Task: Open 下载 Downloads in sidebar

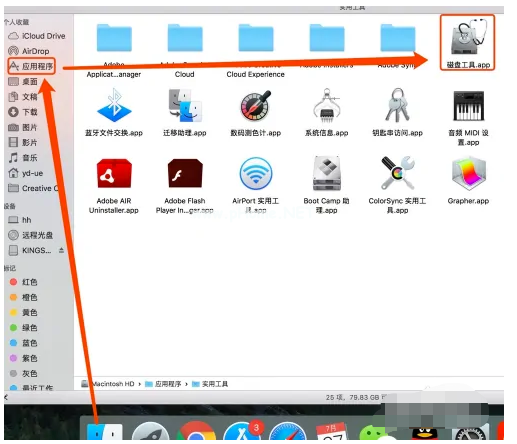Action: pyautogui.click(x=23, y=112)
